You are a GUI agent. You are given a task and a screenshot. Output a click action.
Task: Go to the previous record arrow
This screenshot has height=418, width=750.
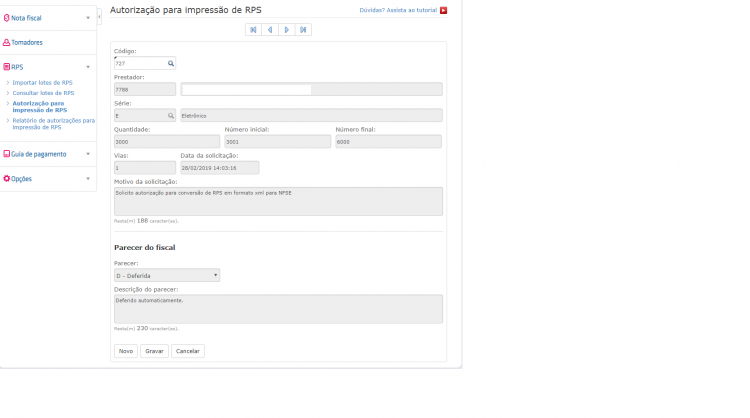270,30
